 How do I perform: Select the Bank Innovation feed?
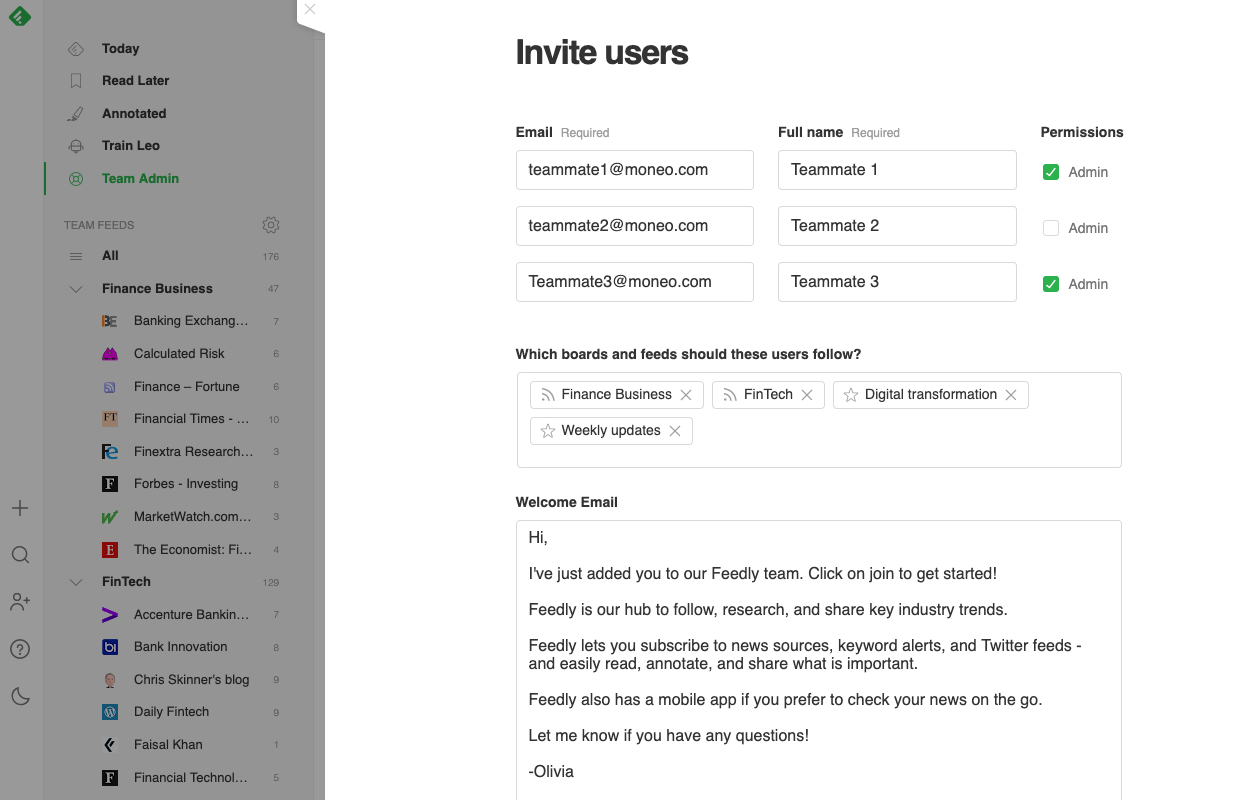click(181, 647)
